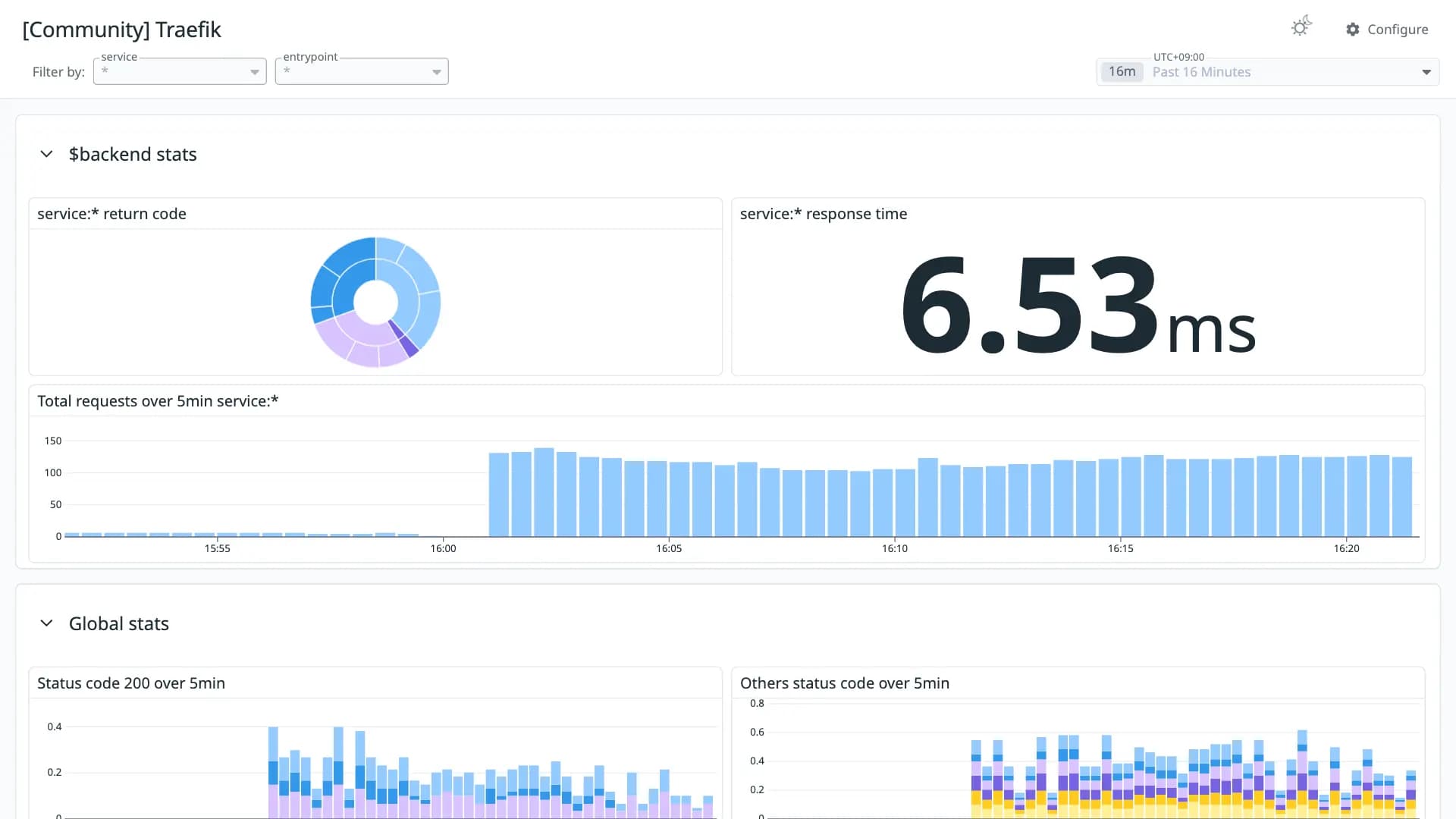The height and width of the screenshot is (819, 1456).
Task: Toggle the light/dark theme sun-moon icon
Action: click(x=1301, y=27)
